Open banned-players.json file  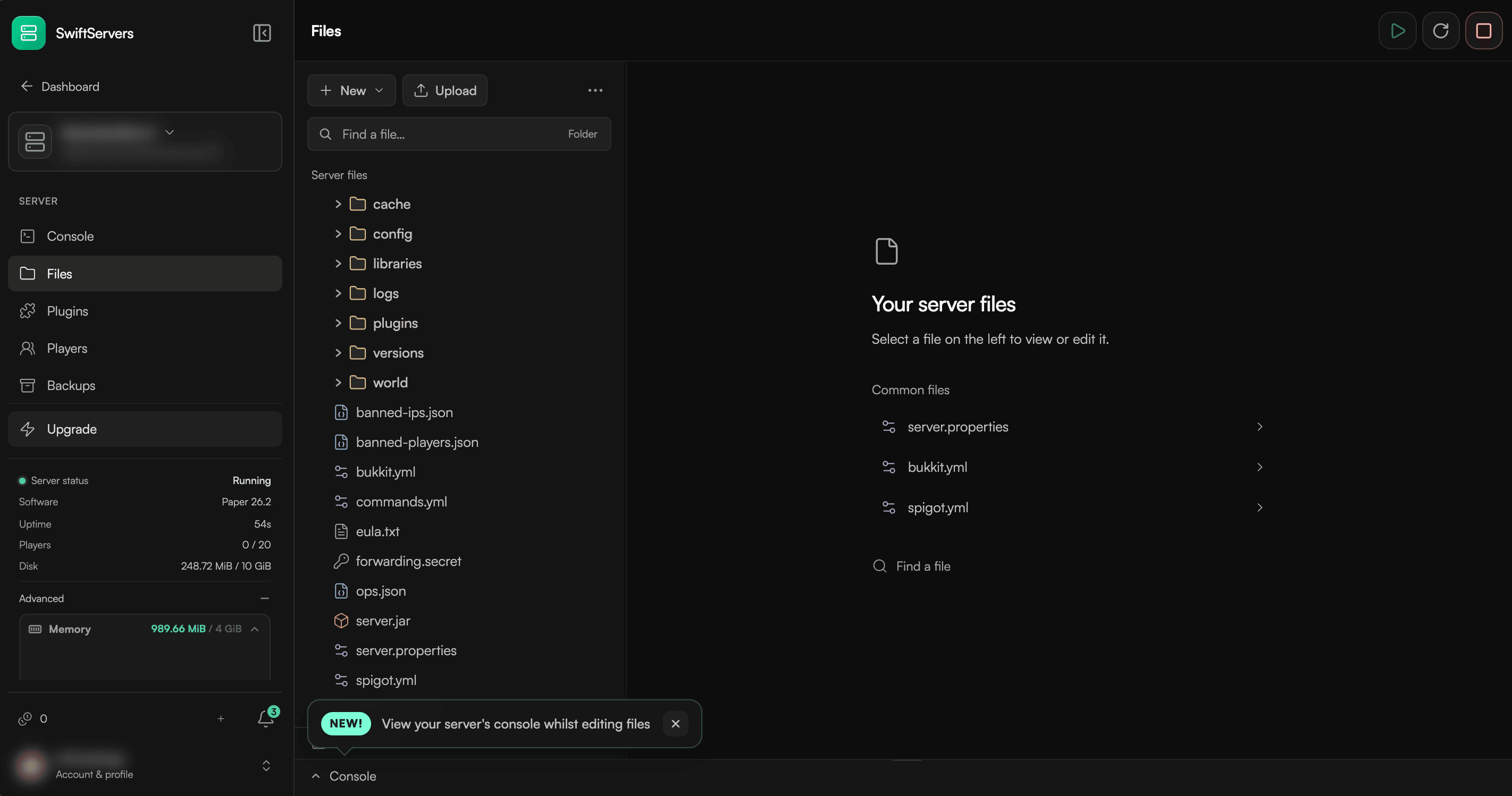tap(406, 442)
